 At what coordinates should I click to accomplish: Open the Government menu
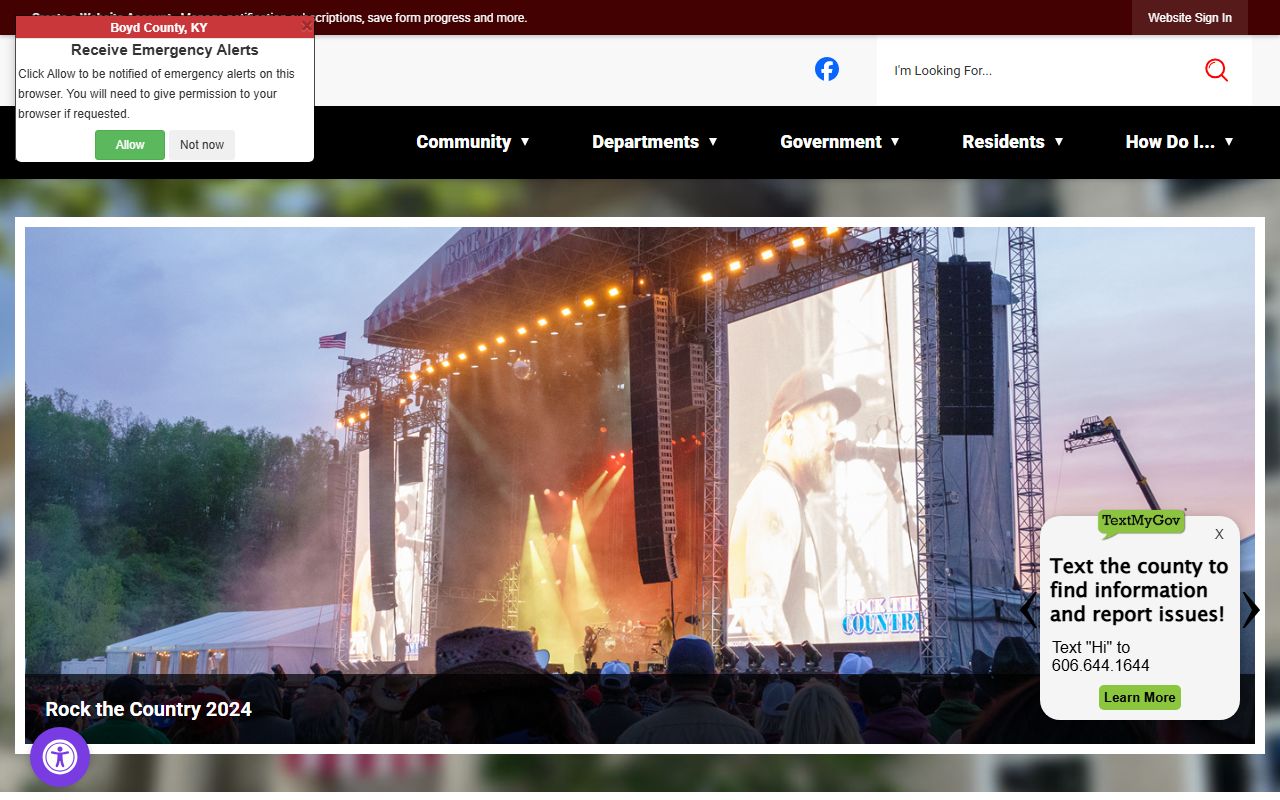tap(830, 142)
